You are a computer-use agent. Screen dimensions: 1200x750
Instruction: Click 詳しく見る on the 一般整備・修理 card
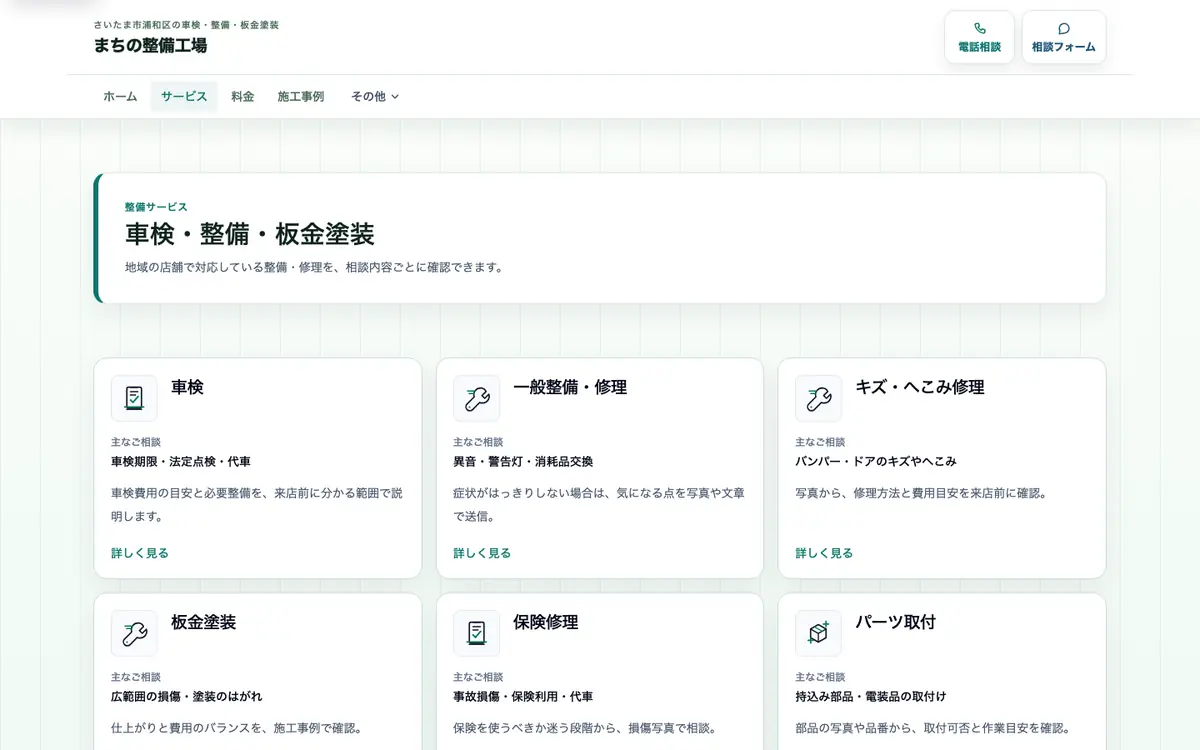(482, 553)
